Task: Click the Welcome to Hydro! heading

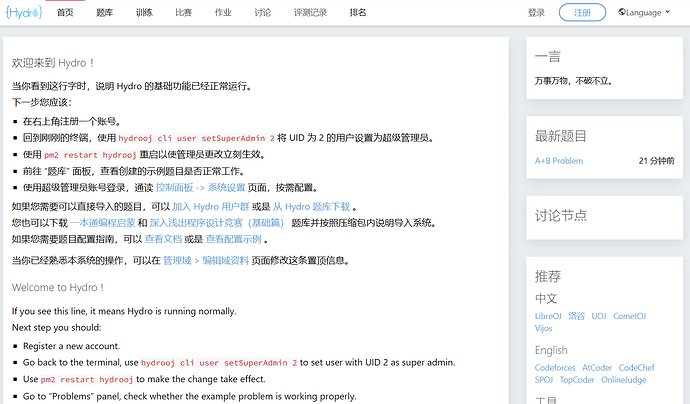Action: coord(58,288)
